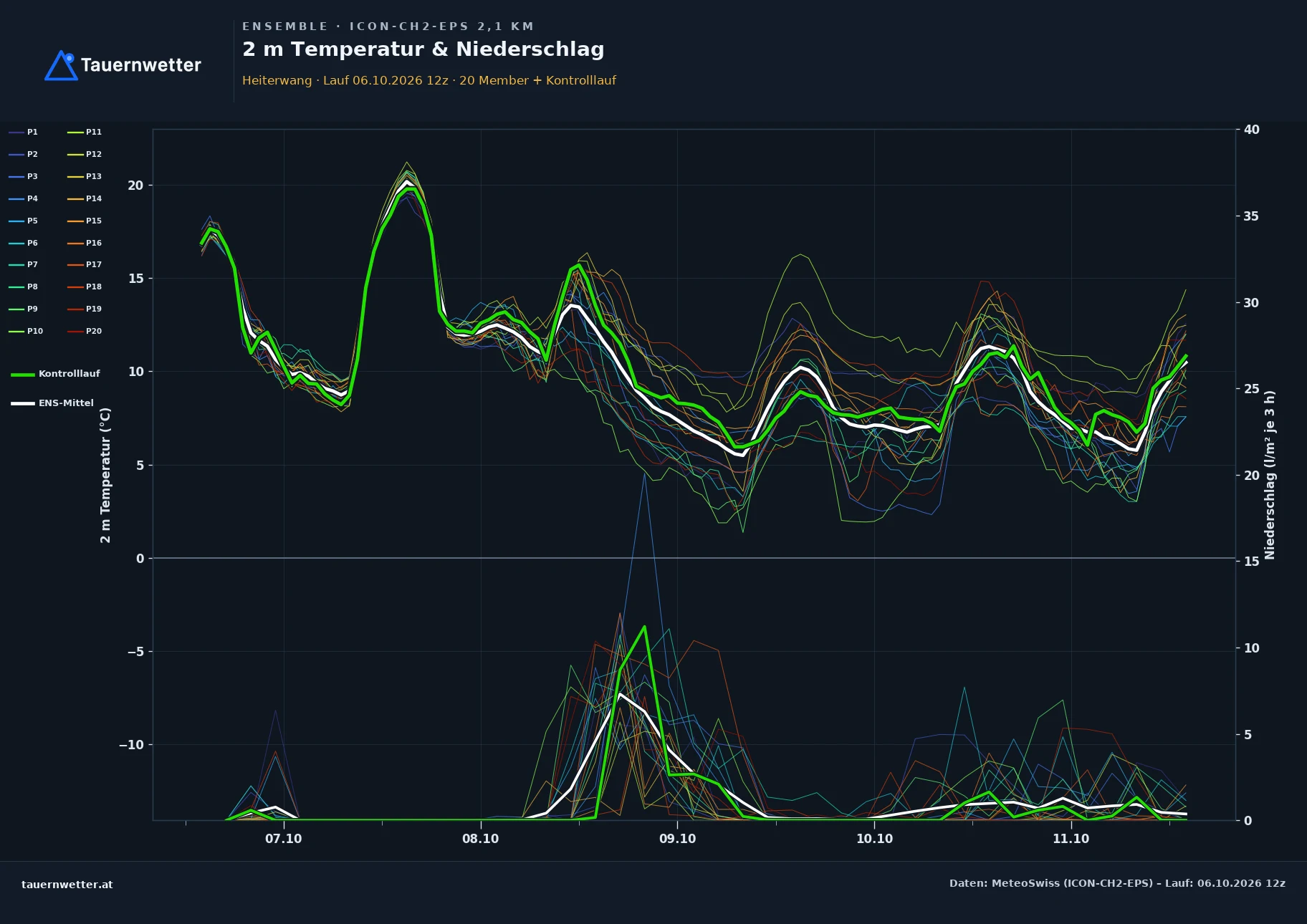Click the 'ENSEMBLE · ICON-CH2-EPS 2,1 KM' header
The image size is (1307, 924).
pyautogui.click(x=388, y=27)
